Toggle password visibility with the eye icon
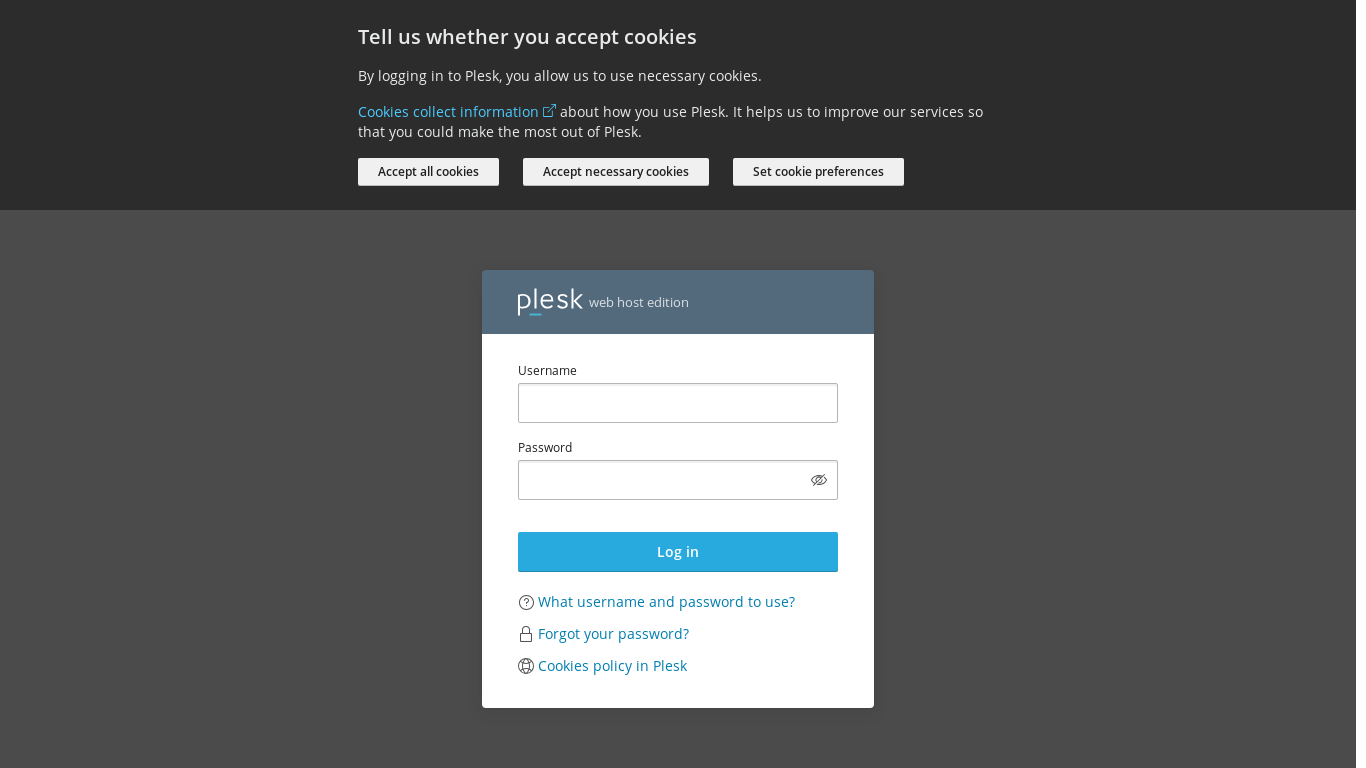This screenshot has height=768, width=1366. click(x=819, y=480)
